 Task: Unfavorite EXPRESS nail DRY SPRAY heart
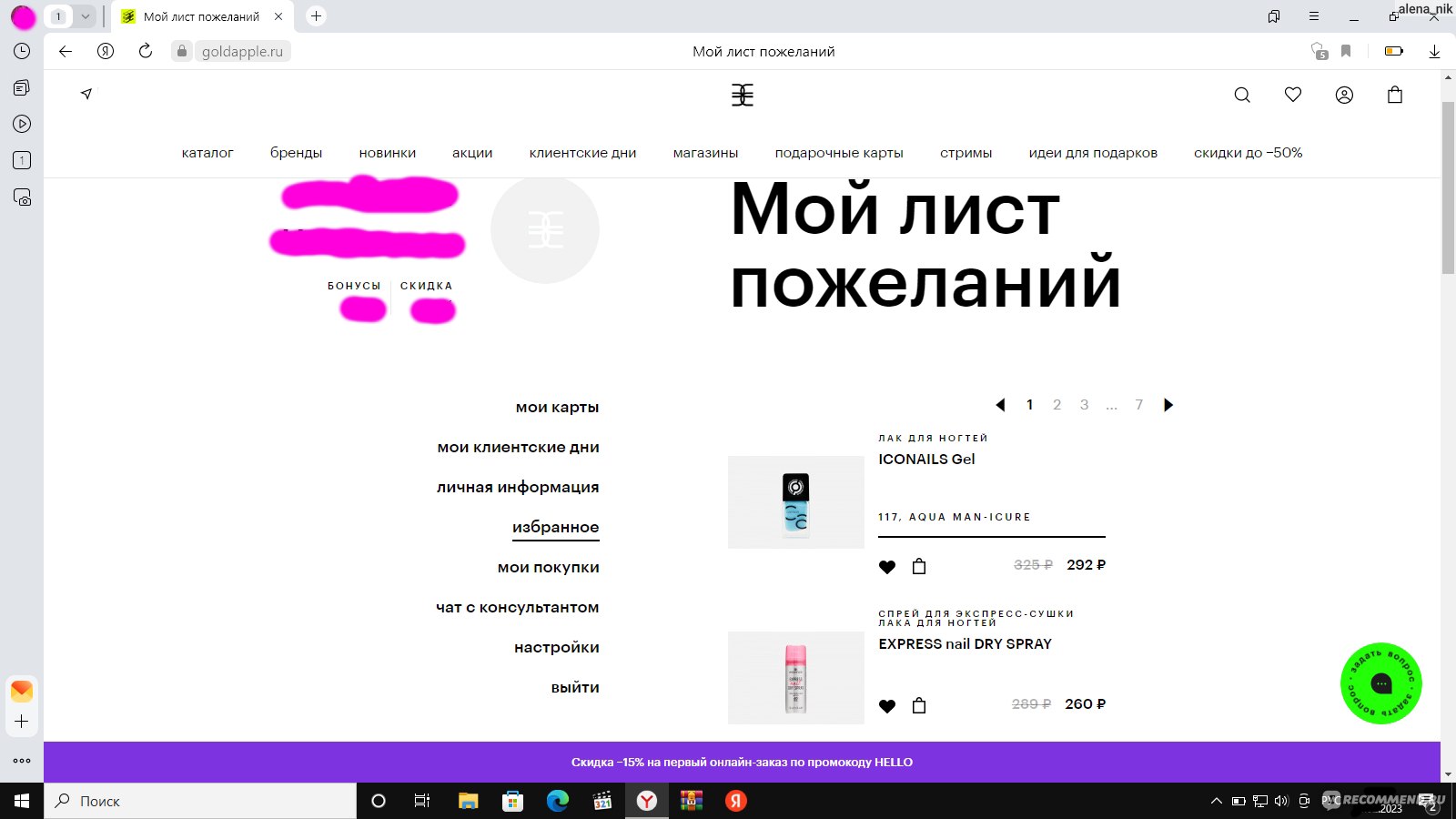coord(887,706)
